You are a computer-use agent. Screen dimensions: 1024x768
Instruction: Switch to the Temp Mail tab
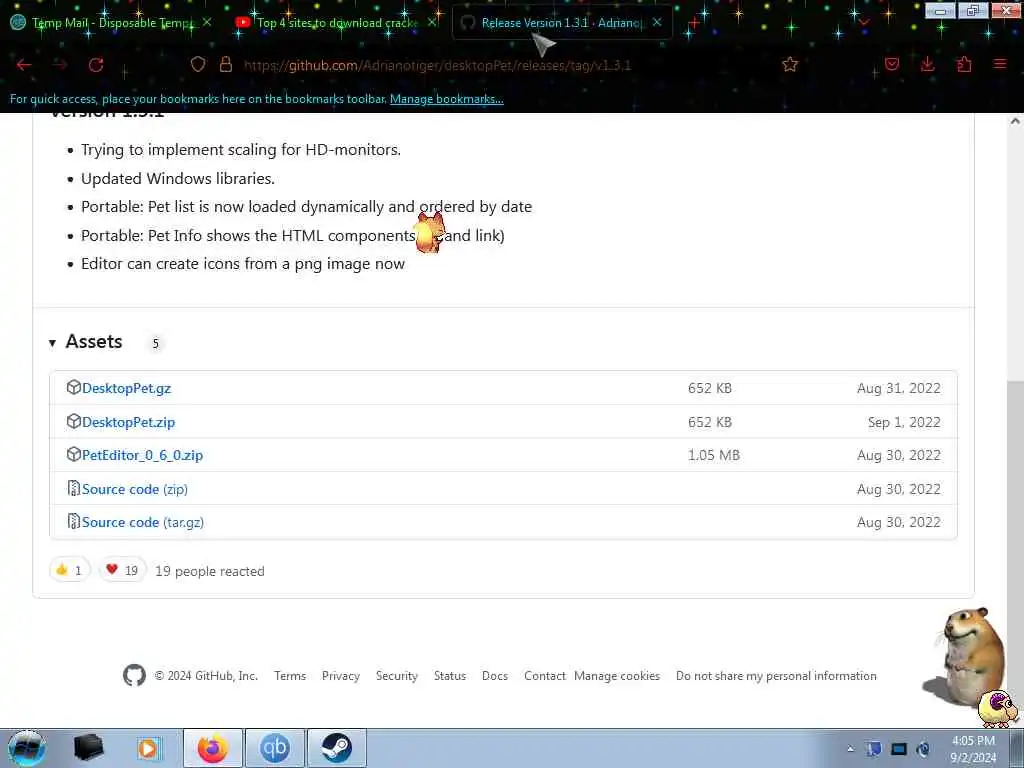111,22
